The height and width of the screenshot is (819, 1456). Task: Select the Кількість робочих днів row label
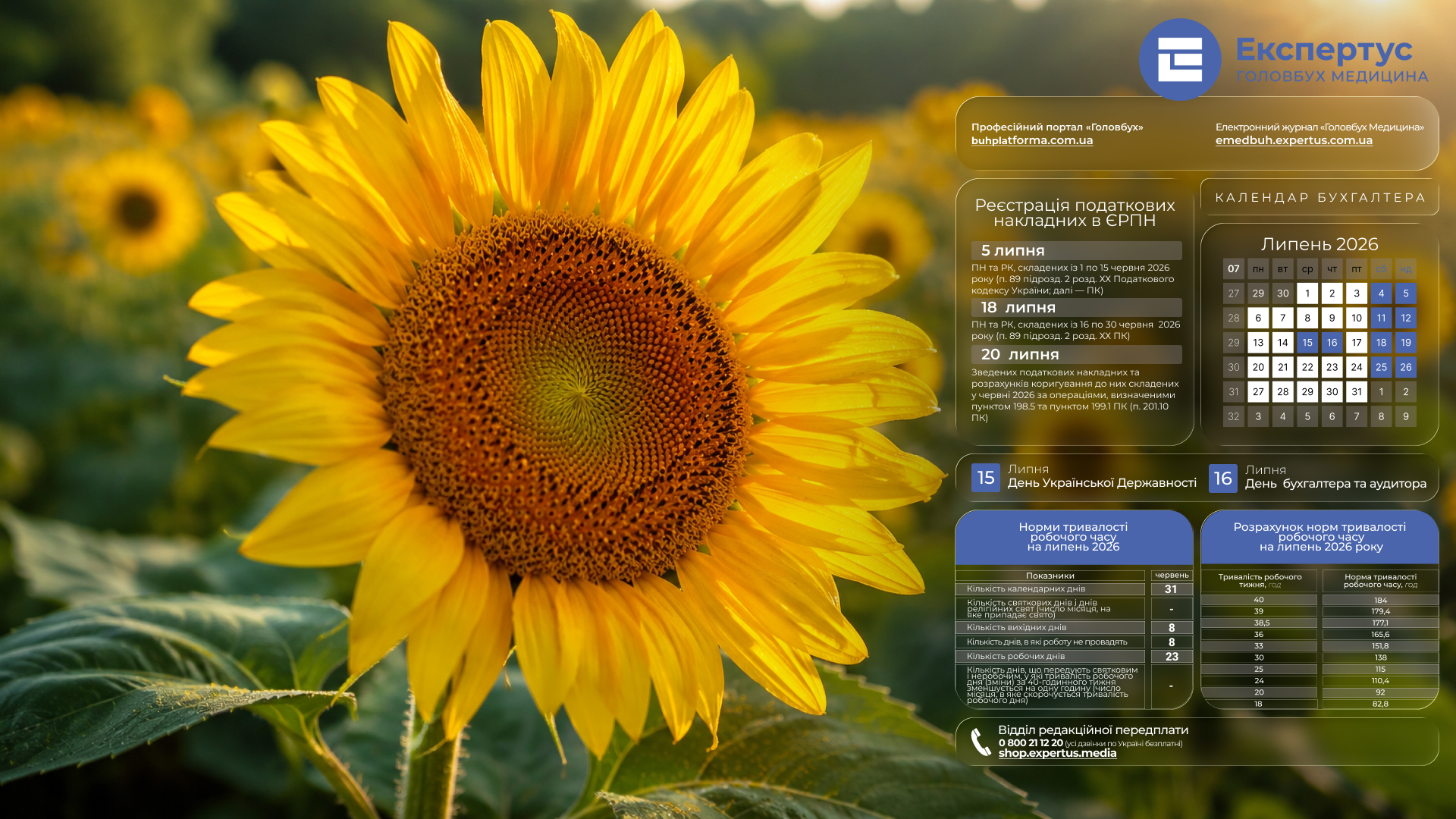(1015, 657)
